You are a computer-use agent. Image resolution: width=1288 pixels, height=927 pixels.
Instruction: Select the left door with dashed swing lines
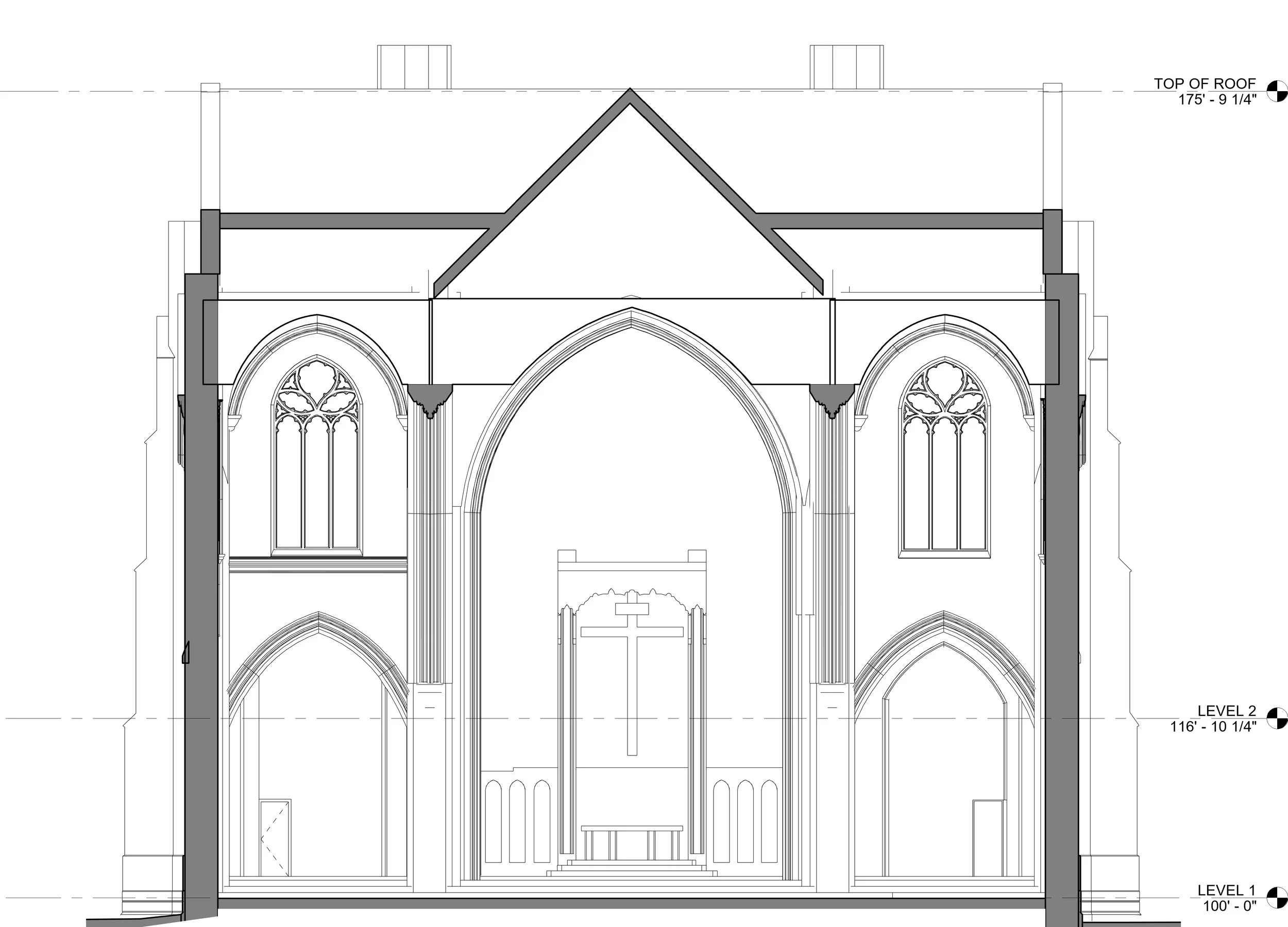pos(275,838)
